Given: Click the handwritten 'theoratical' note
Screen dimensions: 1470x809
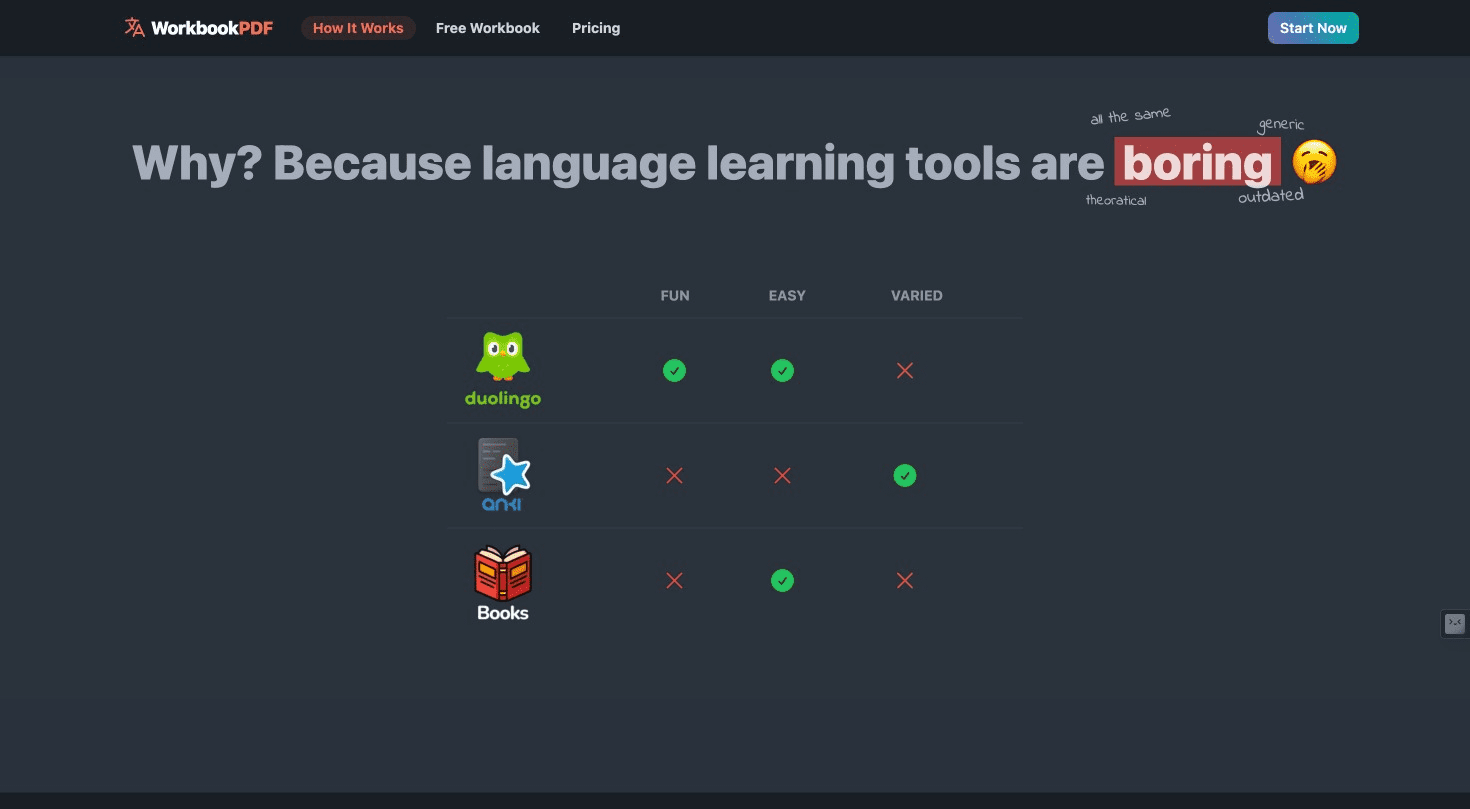Looking at the screenshot, I should coord(1116,201).
